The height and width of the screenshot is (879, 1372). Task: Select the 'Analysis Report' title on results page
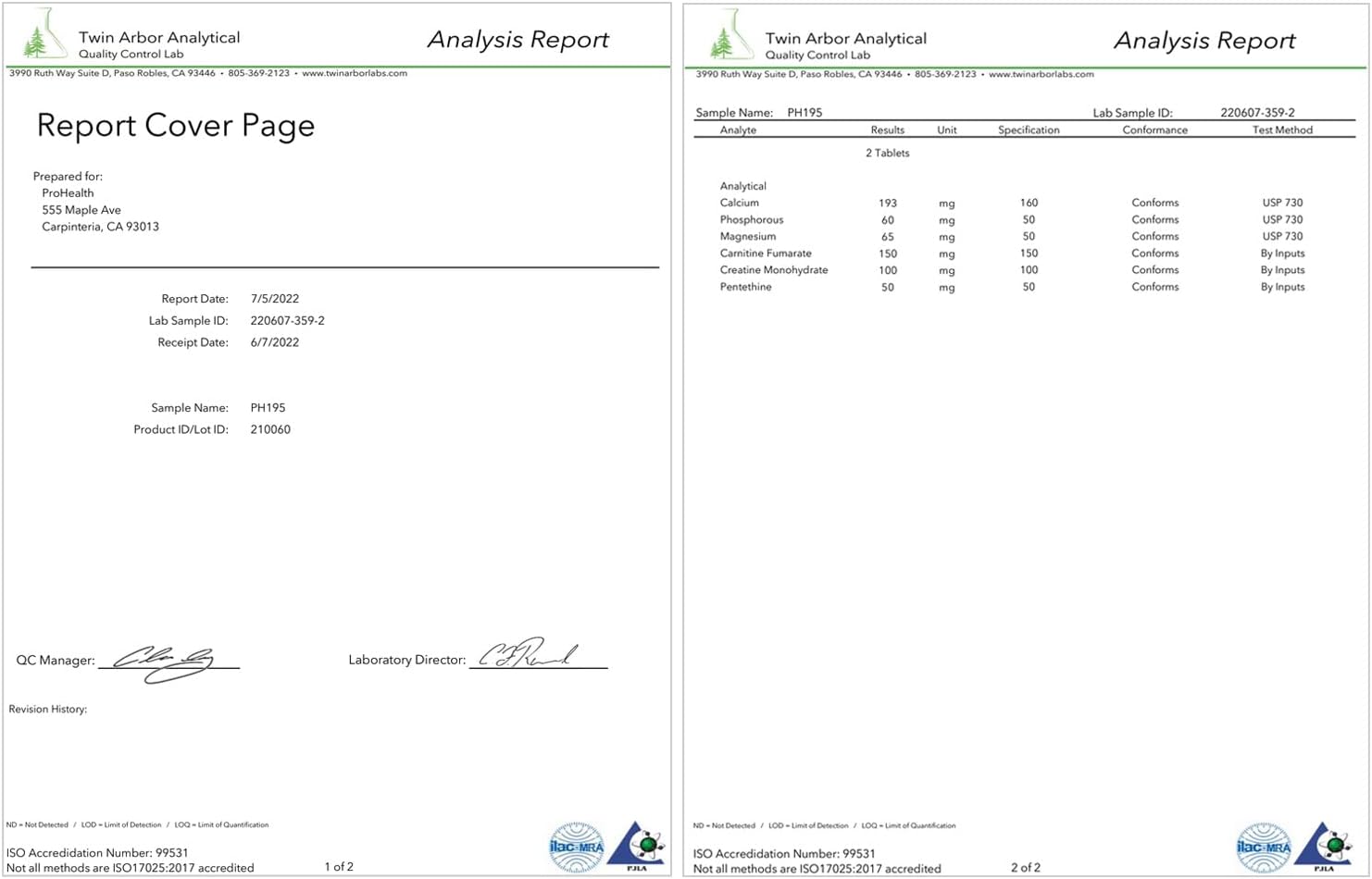point(1205,41)
